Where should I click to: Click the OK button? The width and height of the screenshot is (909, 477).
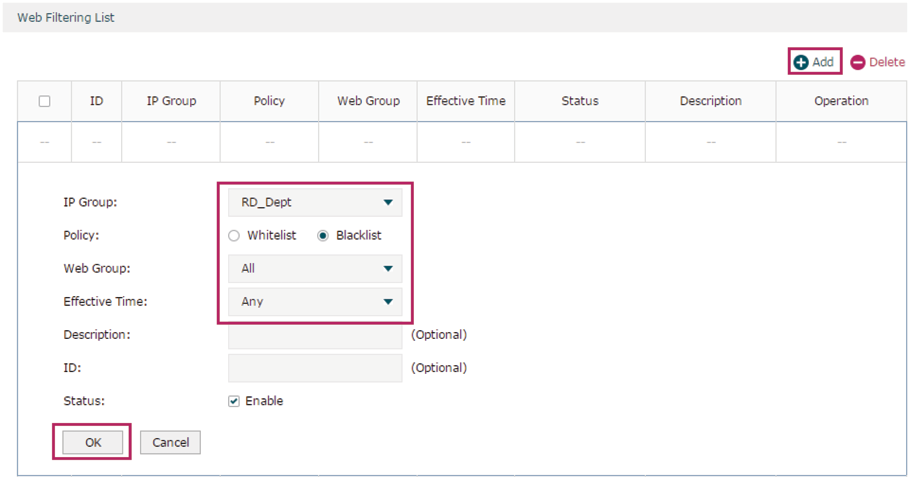(93, 442)
